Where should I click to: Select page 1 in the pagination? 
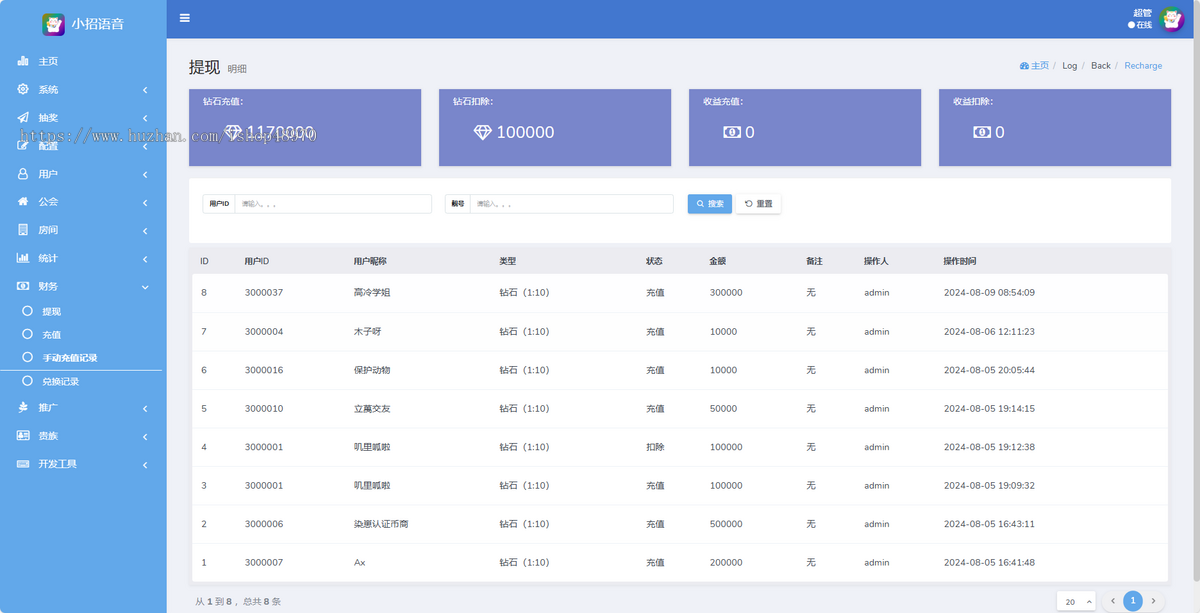[x=1133, y=601]
